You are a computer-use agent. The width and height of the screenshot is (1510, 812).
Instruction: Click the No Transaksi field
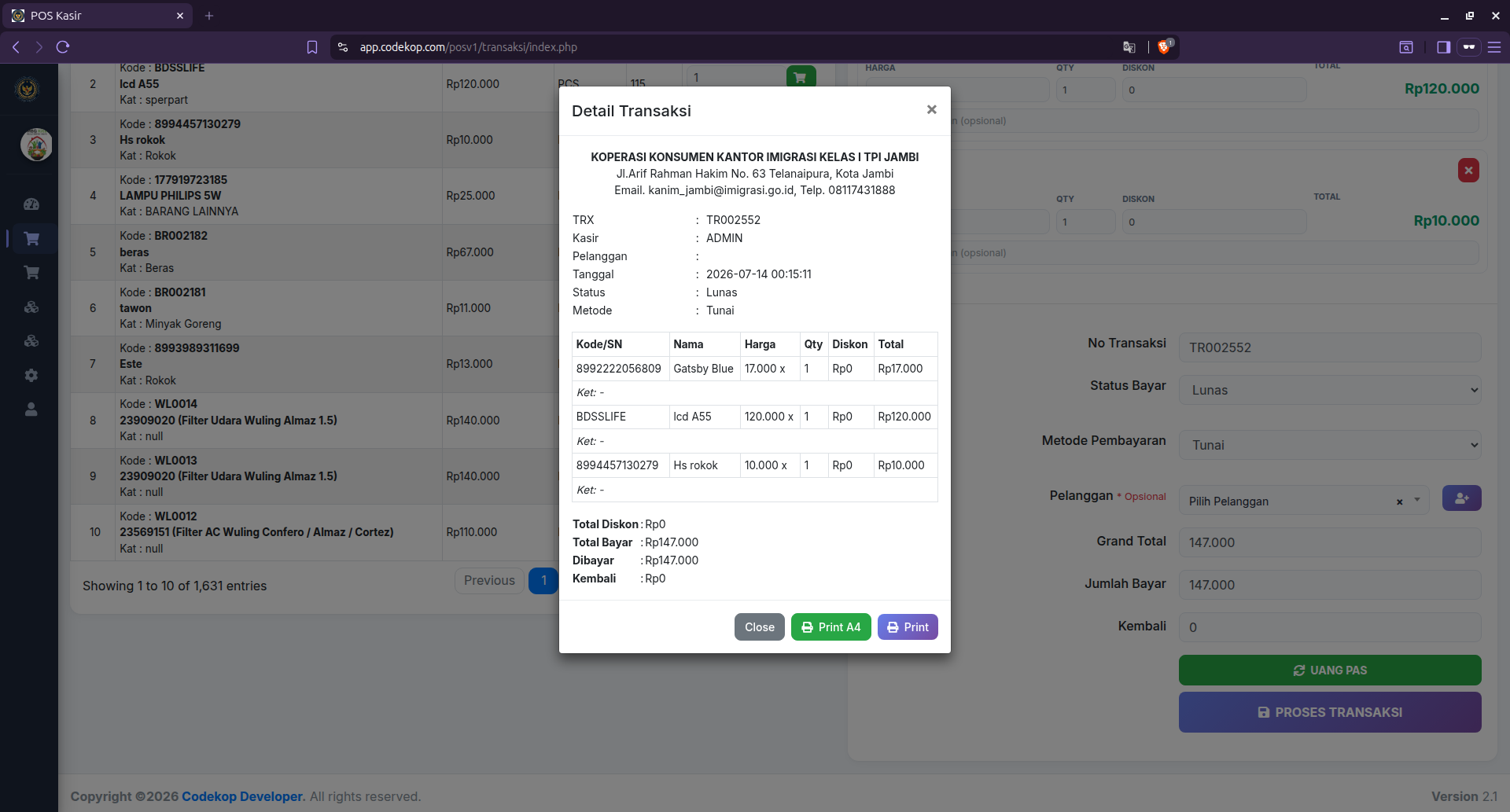tap(1330, 347)
